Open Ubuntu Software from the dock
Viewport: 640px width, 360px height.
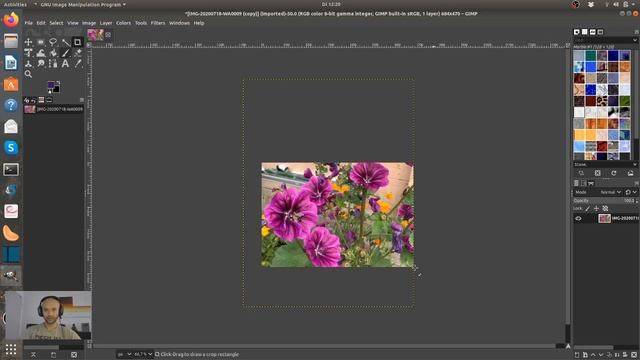(x=11, y=84)
